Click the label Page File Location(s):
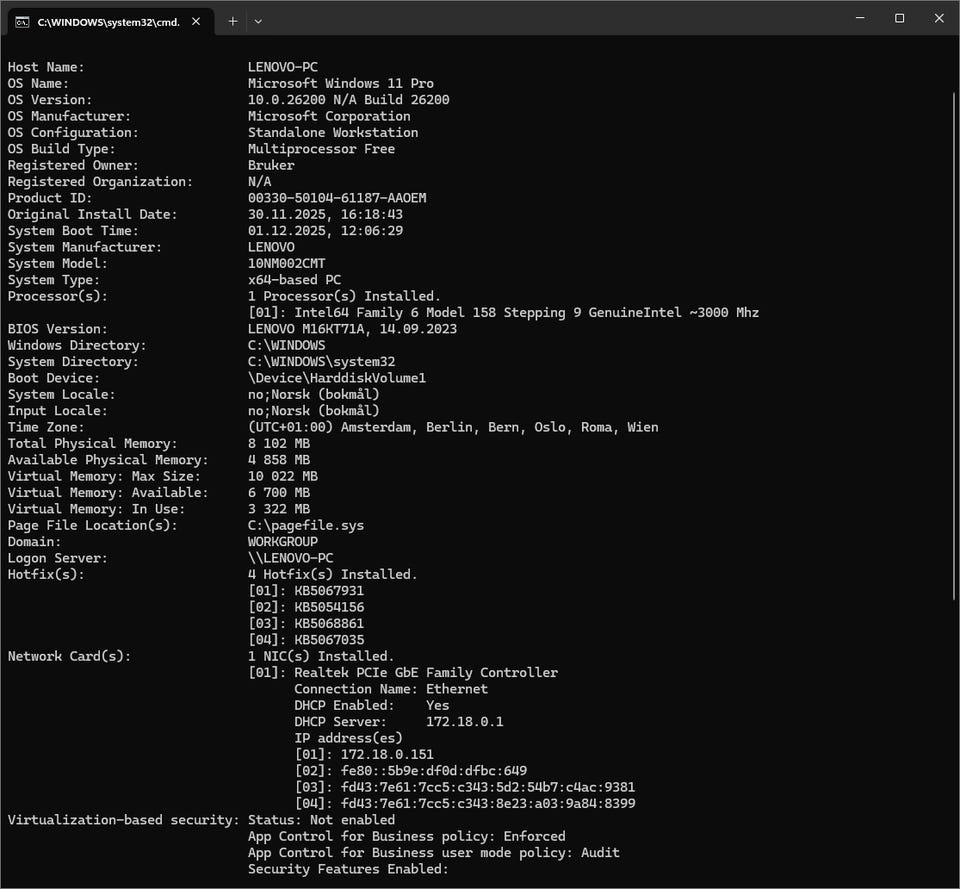Image resolution: width=960 pixels, height=889 pixels. [92, 525]
